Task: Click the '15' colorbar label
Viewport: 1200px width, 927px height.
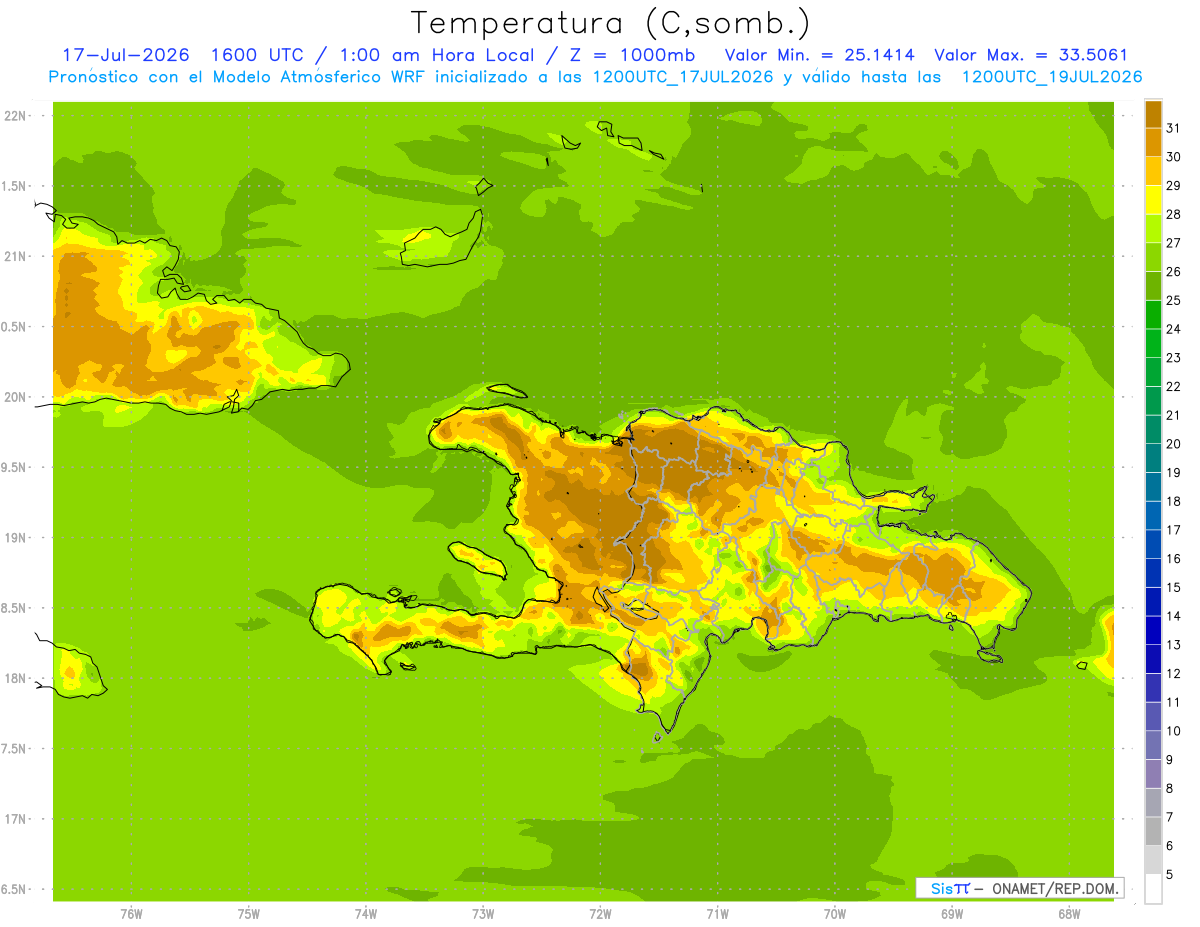Action: (1174, 587)
